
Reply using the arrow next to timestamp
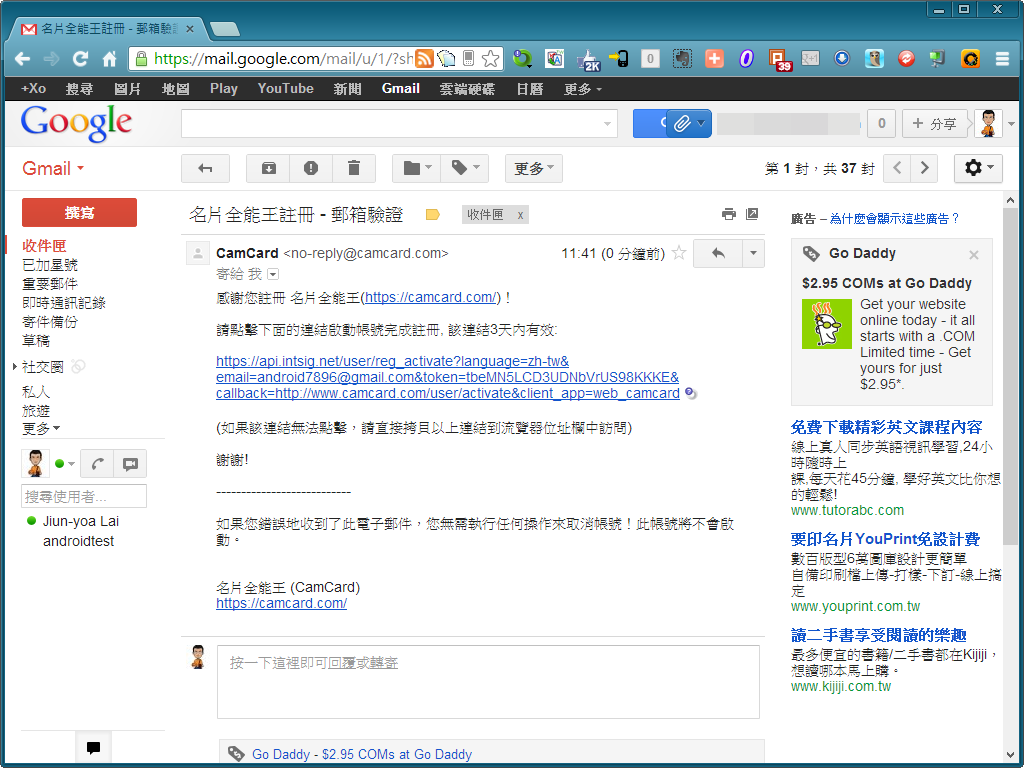(718, 253)
